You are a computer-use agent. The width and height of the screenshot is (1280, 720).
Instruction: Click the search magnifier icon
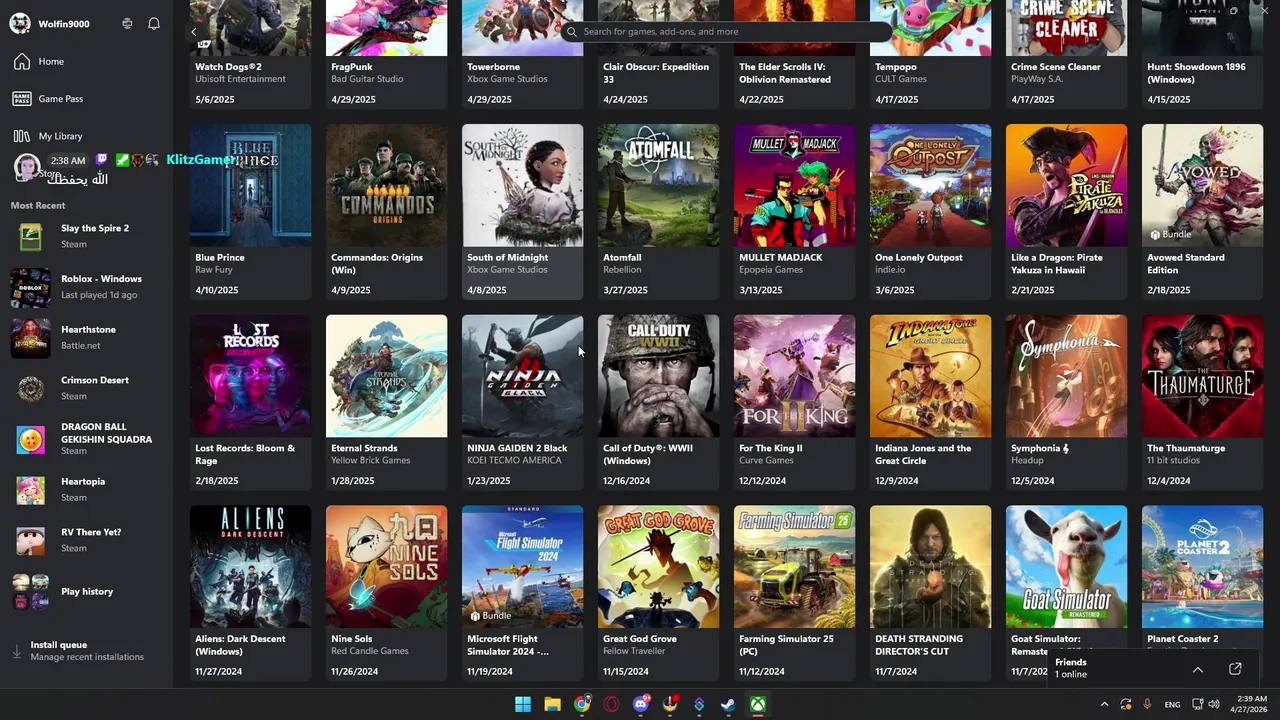pyautogui.click(x=572, y=32)
